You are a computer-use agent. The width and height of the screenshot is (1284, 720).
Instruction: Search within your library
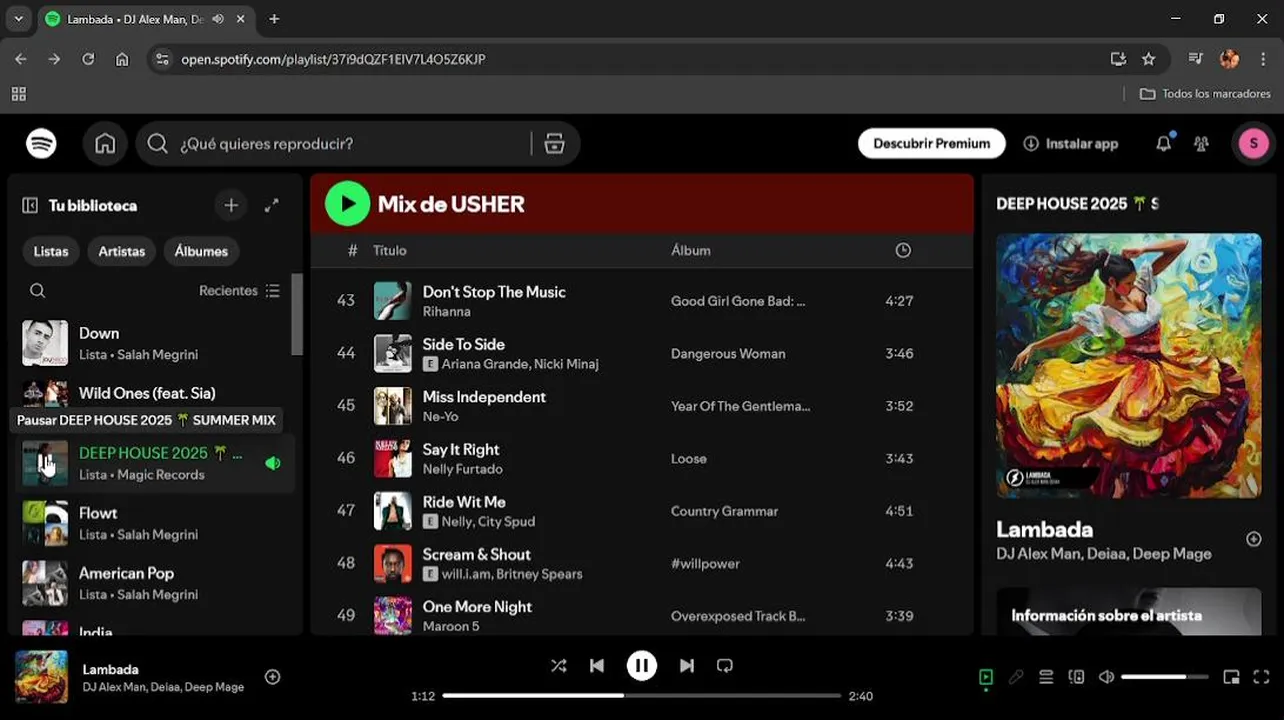coord(37,291)
